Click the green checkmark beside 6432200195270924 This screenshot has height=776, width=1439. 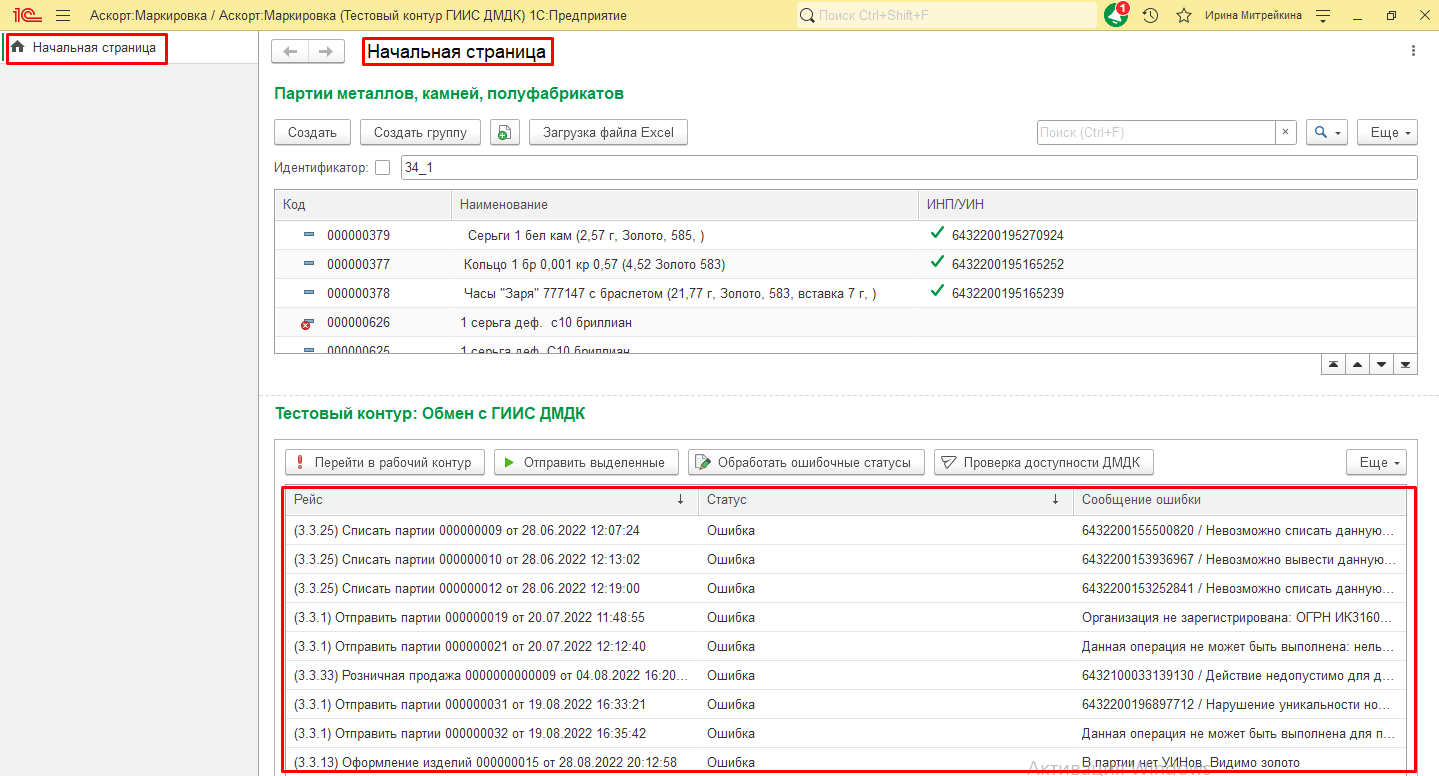pyautogui.click(x=937, y=234)
